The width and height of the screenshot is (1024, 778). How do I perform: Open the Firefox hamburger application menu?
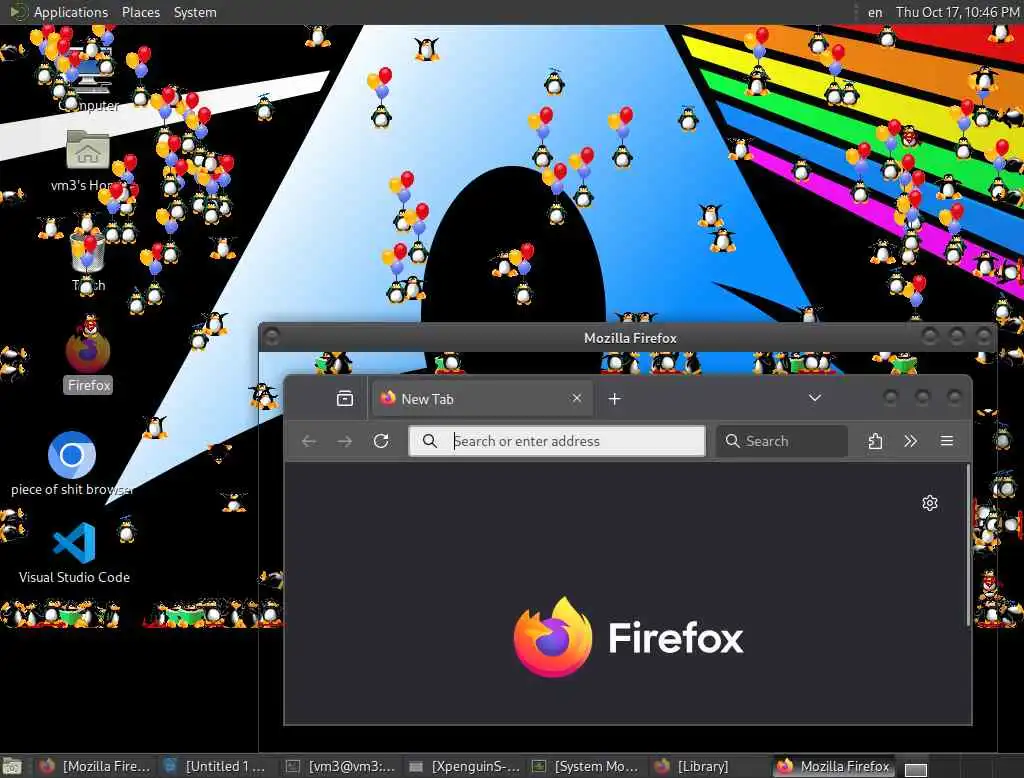[947, 441]
